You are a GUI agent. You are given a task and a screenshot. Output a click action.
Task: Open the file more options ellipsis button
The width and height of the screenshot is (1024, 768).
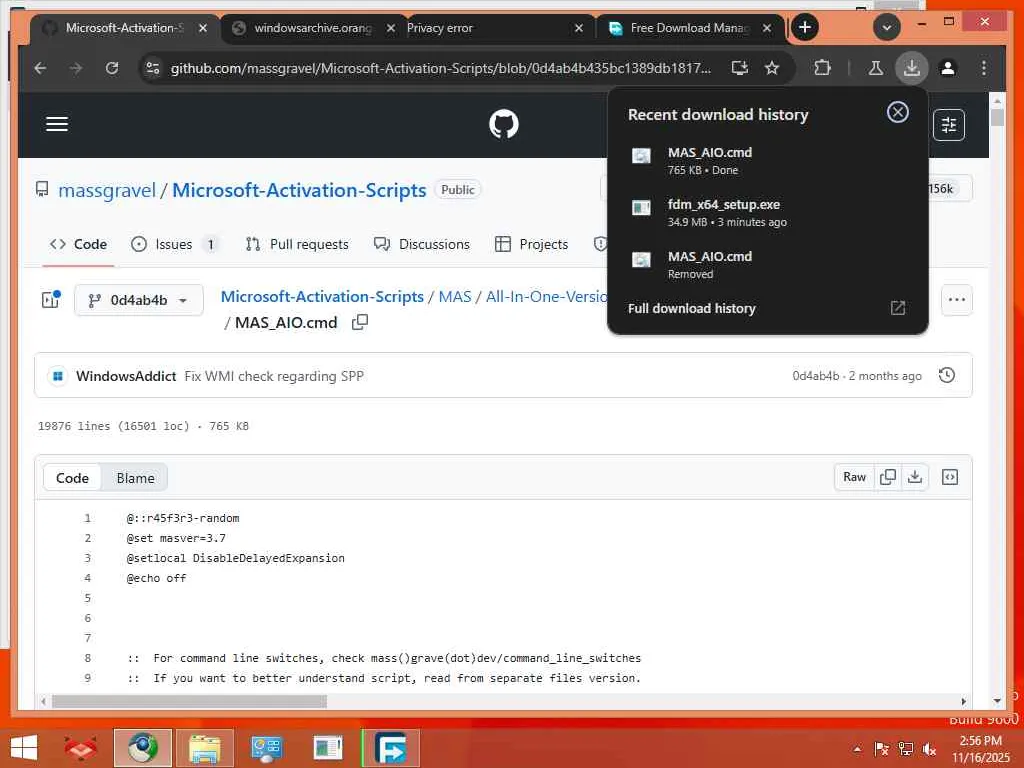pyautogui.click(x=956, y=300)
